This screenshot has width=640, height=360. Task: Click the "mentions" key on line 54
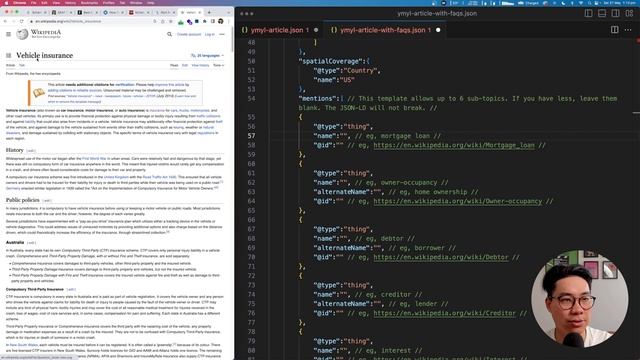[x=318, y=98]
